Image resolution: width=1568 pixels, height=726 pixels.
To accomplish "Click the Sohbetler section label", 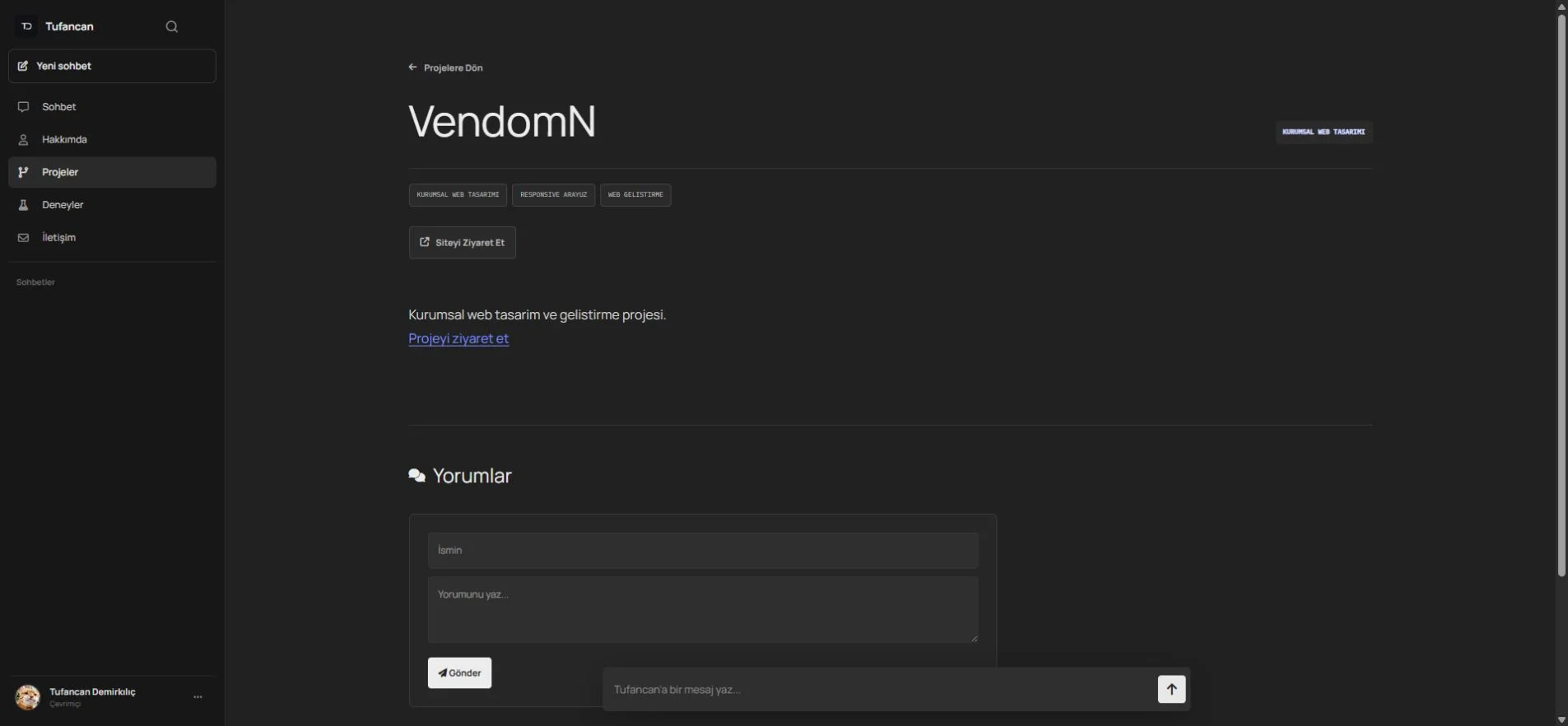I will 35,282.
